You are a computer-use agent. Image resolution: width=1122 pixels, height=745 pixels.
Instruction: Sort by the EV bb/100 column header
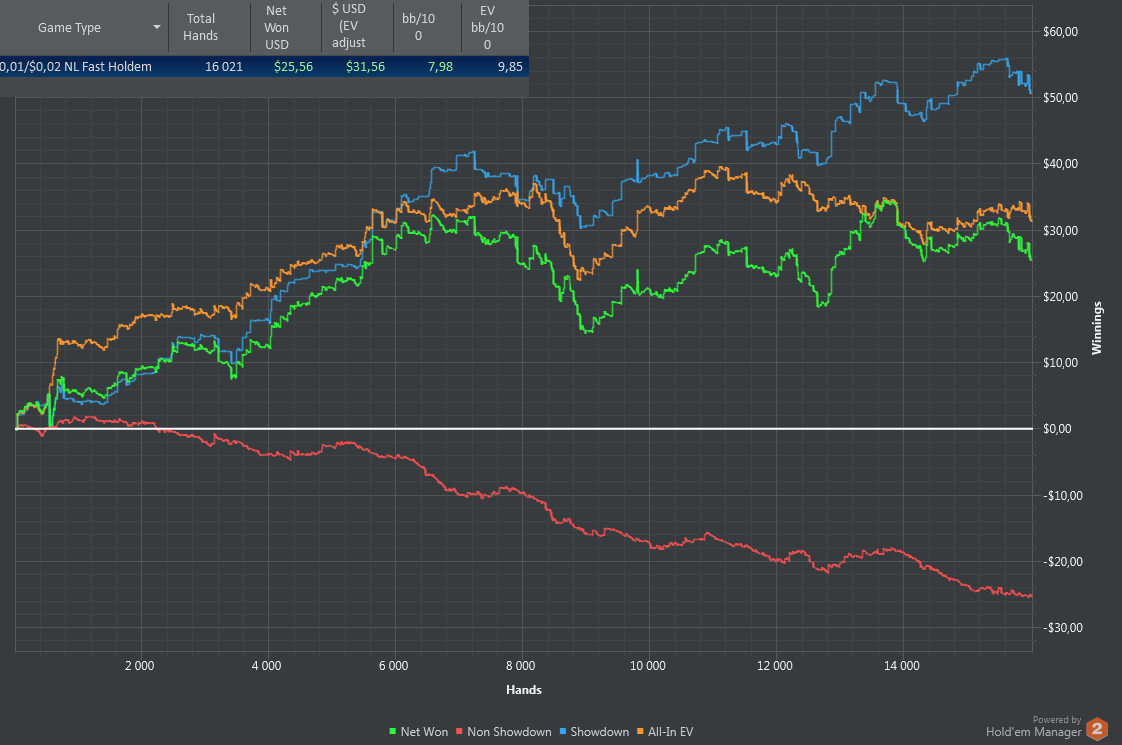click(487, 27)
